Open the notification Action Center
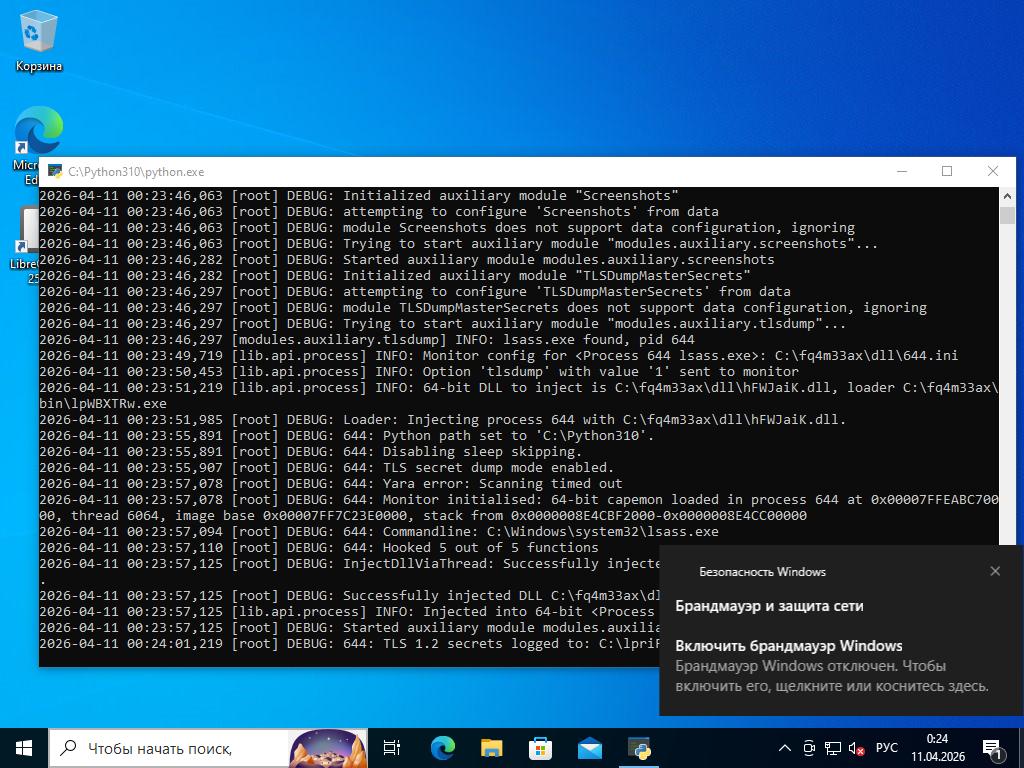Viewport: 1024px width, 768px height. coord(993,747)
